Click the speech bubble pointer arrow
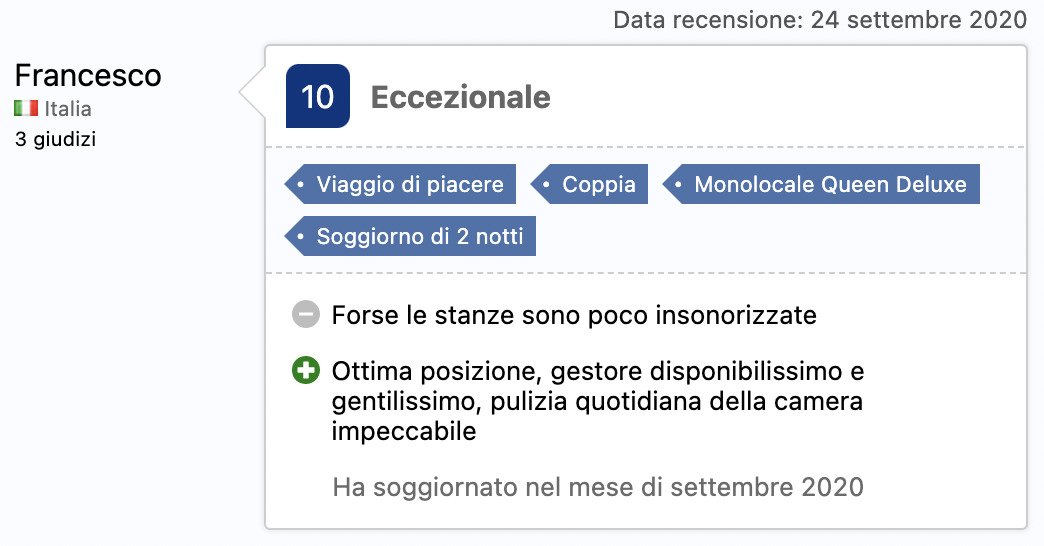 tap(252, 93)
